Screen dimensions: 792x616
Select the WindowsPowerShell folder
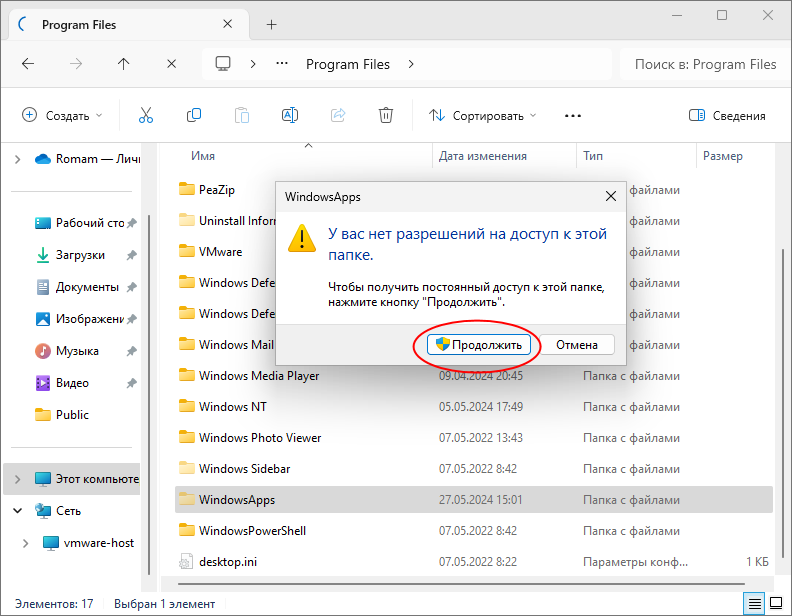click(242, 531)
